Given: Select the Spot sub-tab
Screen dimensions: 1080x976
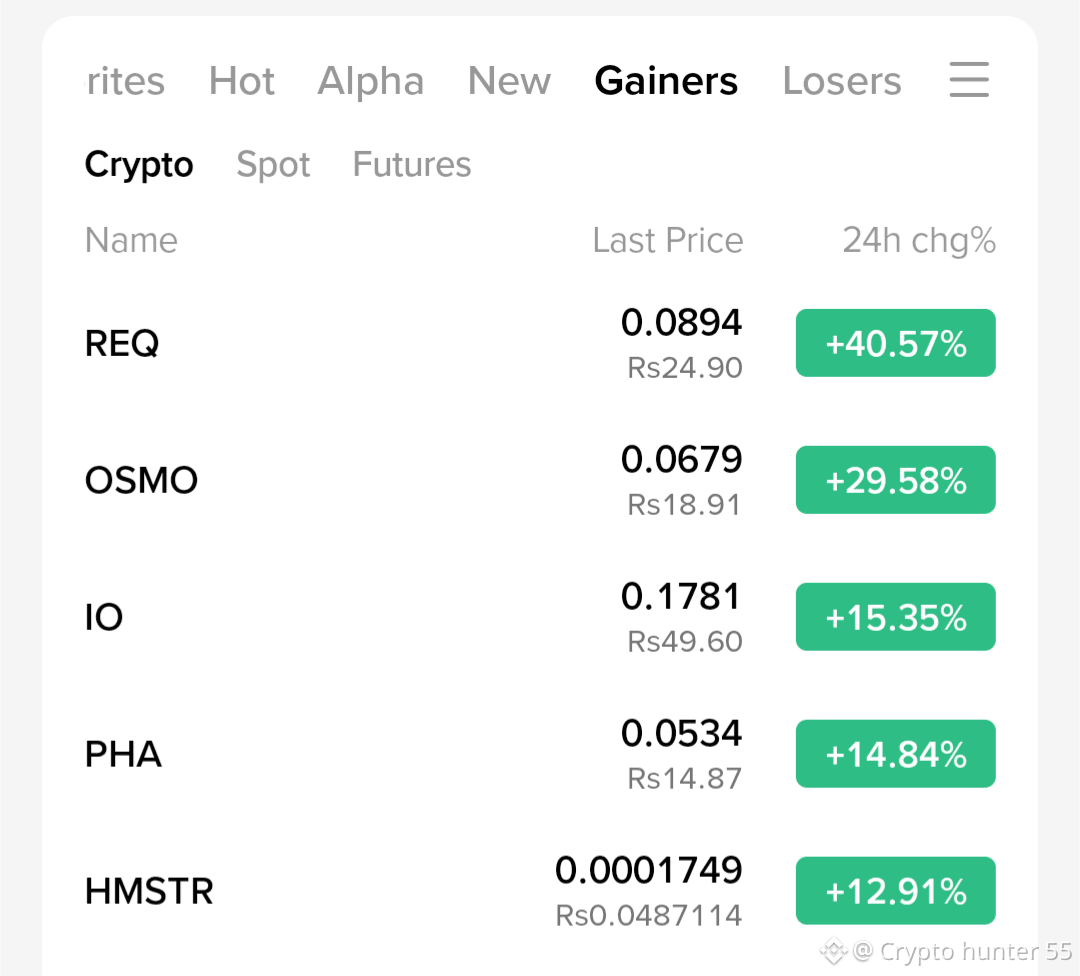Looking at the screenshot, I should pyautogui.click(x=273, y=165).
